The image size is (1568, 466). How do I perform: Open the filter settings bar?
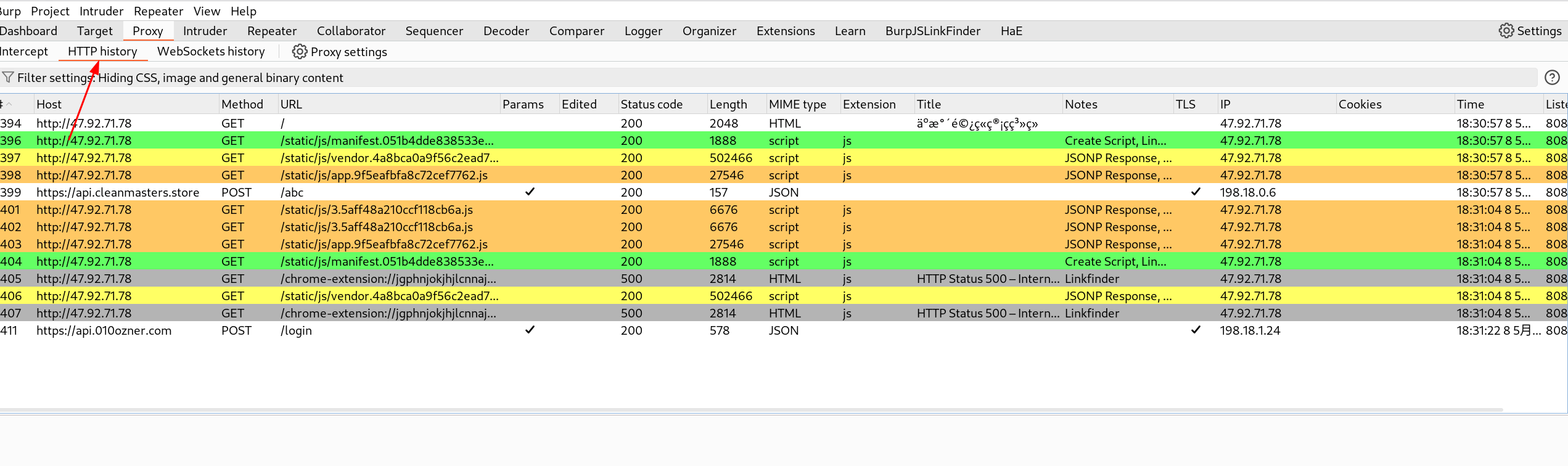(768, 78)
